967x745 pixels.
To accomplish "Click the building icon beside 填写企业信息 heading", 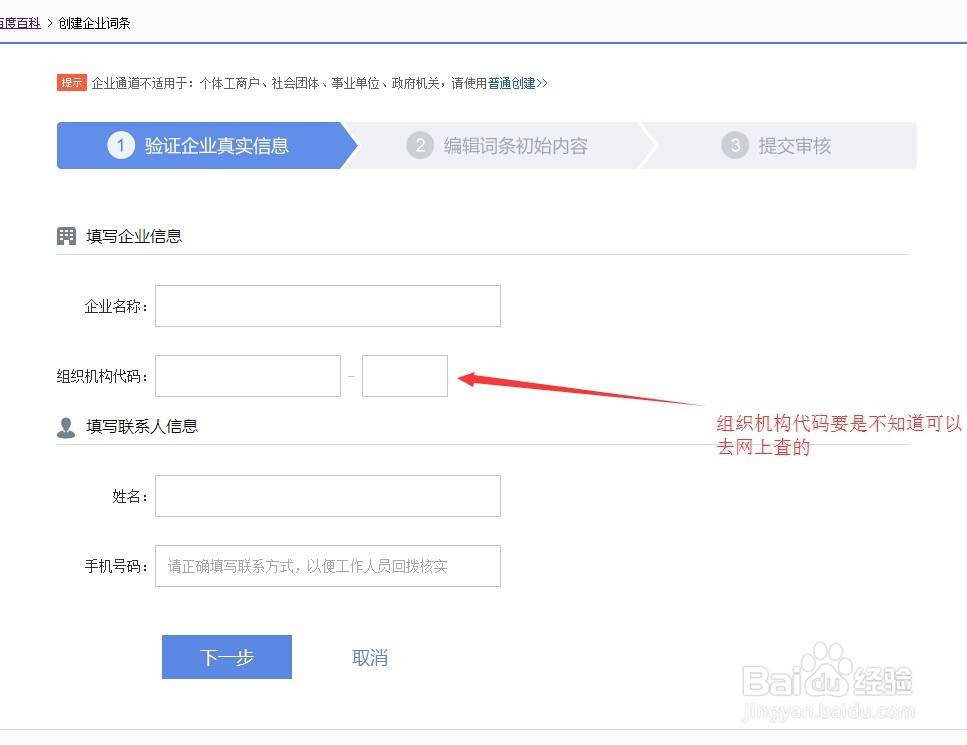I will point(66,235).
